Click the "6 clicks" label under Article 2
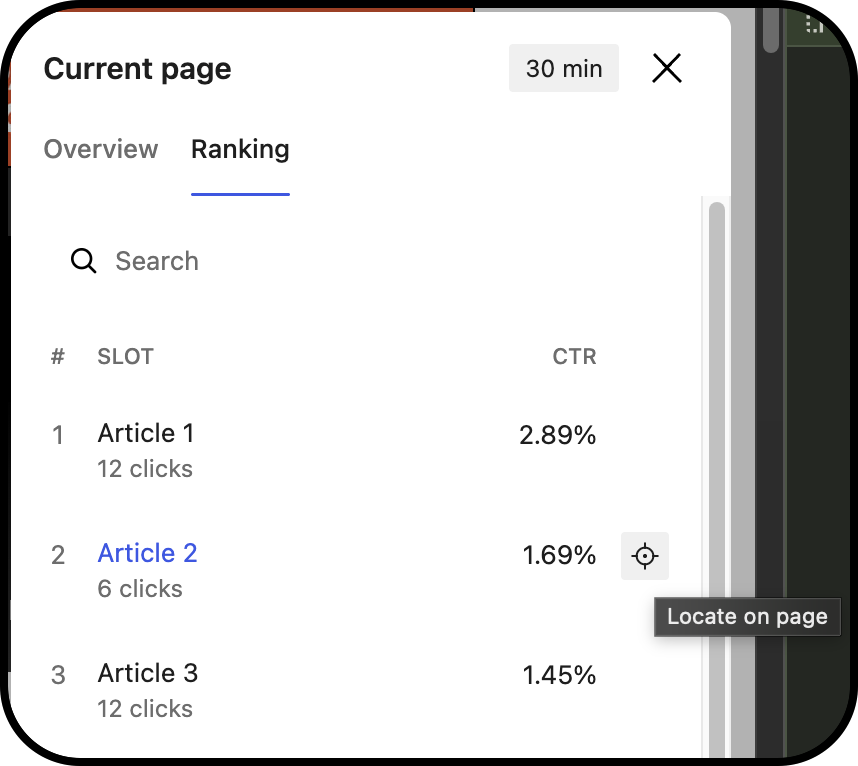The height and width of the screenshot is (766, 858). click(140, 589)
